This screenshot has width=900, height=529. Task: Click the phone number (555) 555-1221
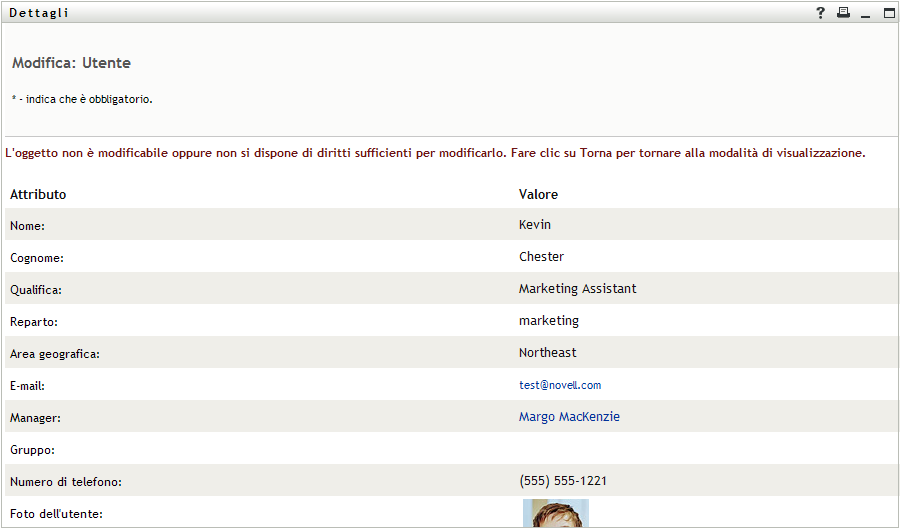[x=563, y=481]
